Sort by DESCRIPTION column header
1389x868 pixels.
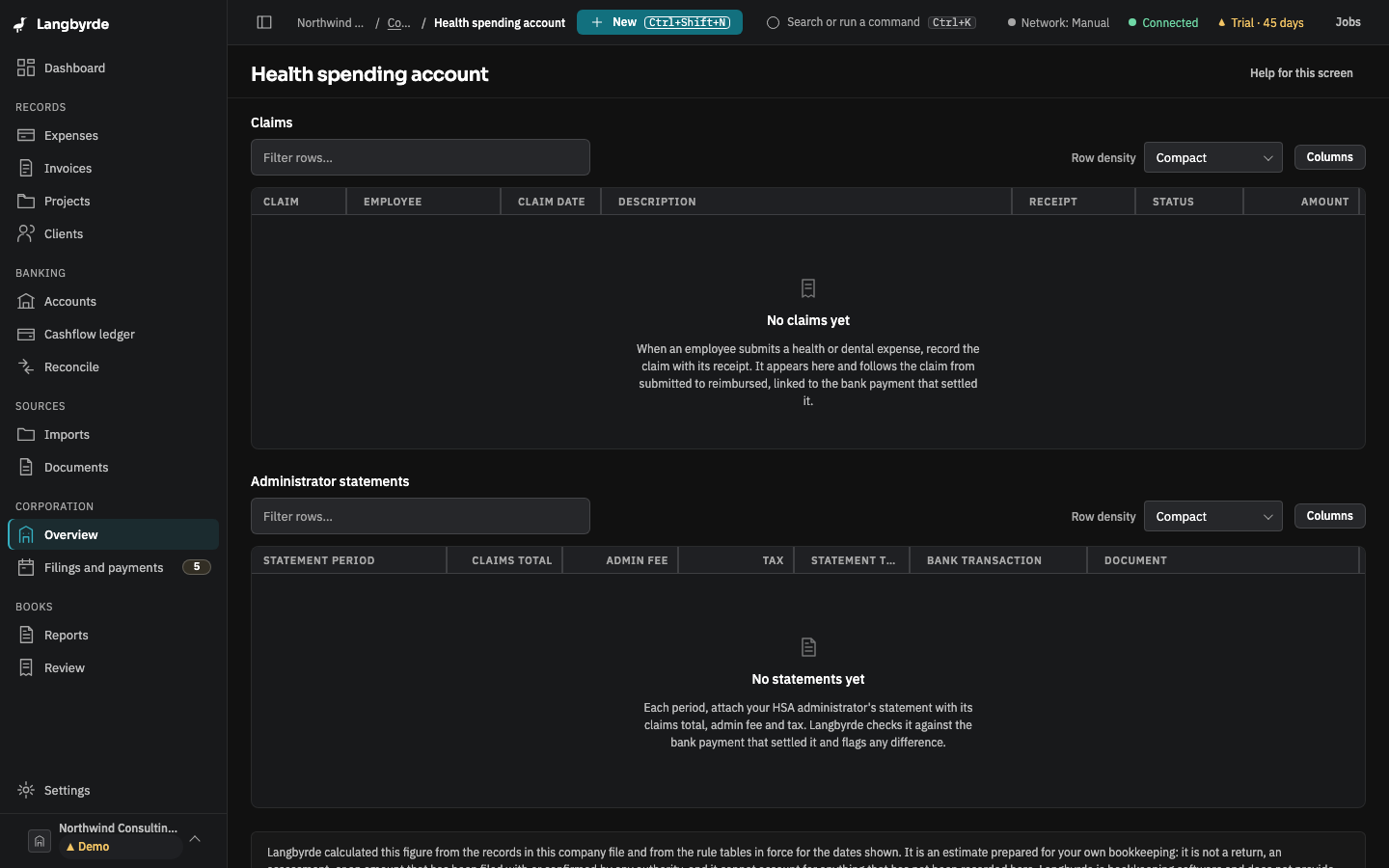[806, 202]
